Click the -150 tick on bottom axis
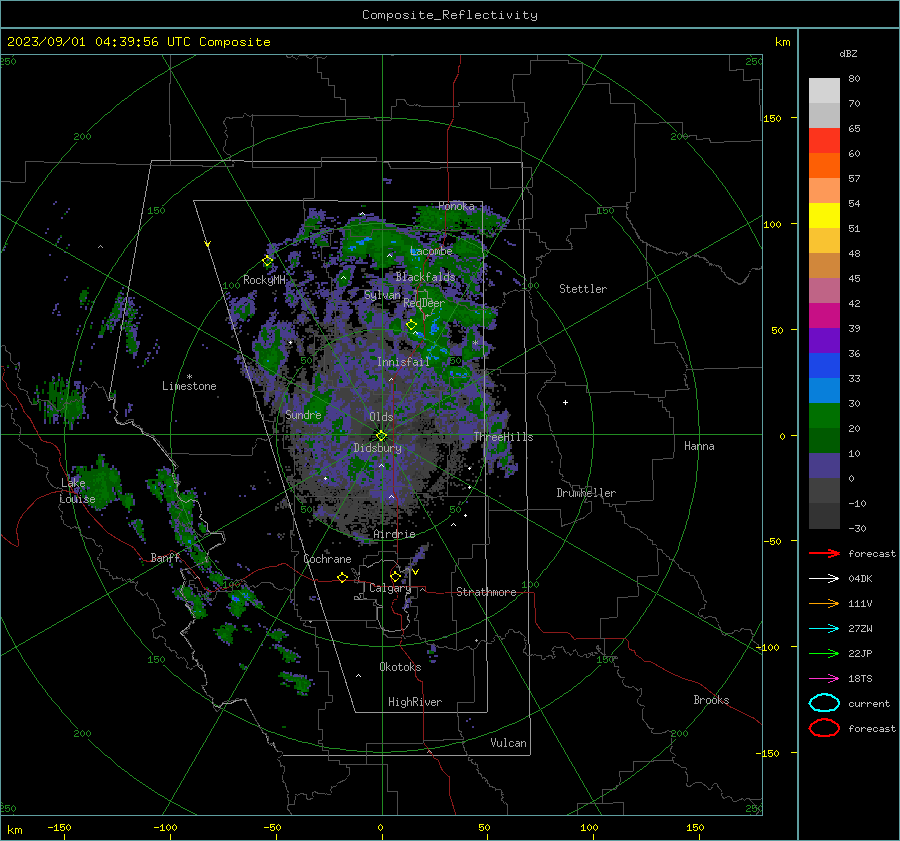The width and height of the screenshot is (900, 841). (59, 827)
